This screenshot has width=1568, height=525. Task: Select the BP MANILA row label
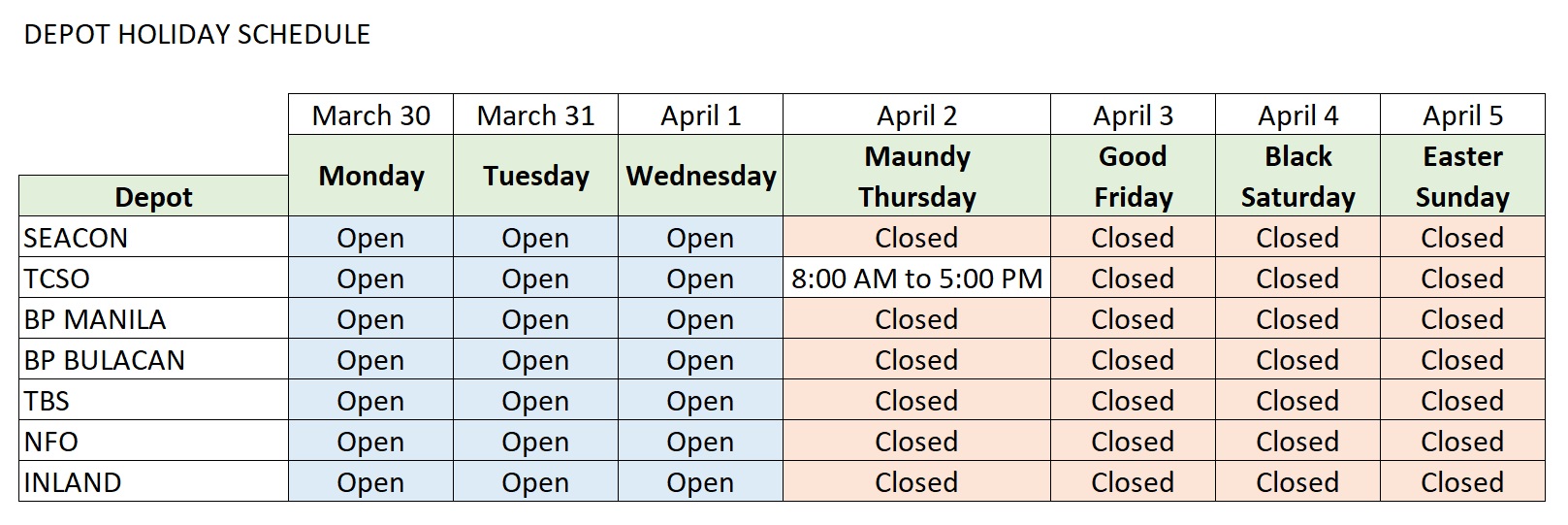[x=95, y=319]
